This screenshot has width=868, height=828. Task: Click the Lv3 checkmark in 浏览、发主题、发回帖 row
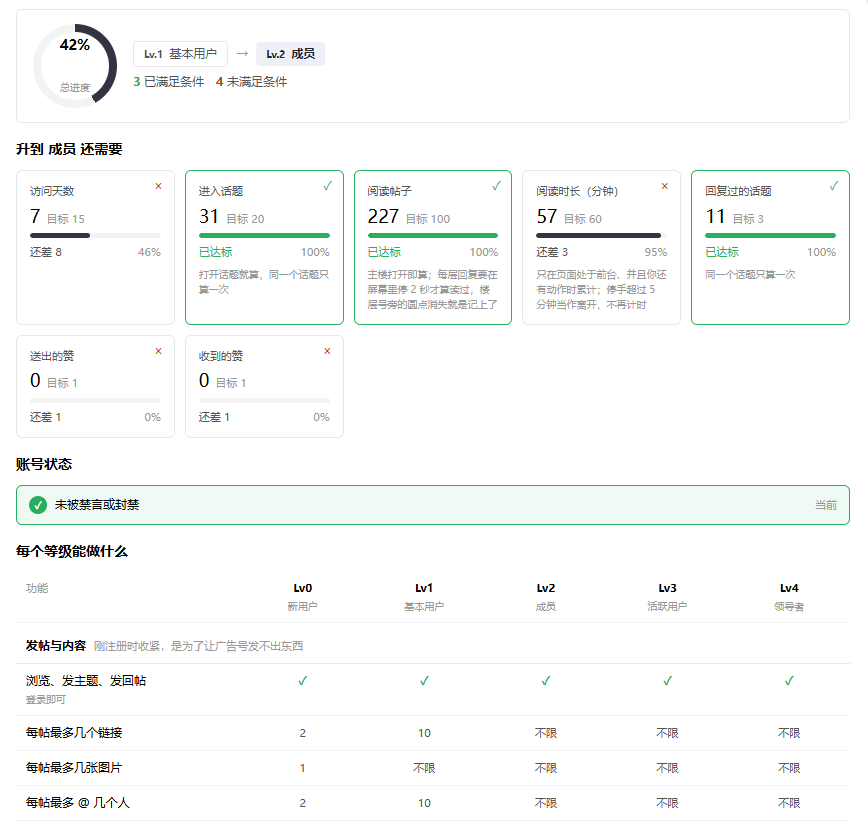[x=668, y=681]
